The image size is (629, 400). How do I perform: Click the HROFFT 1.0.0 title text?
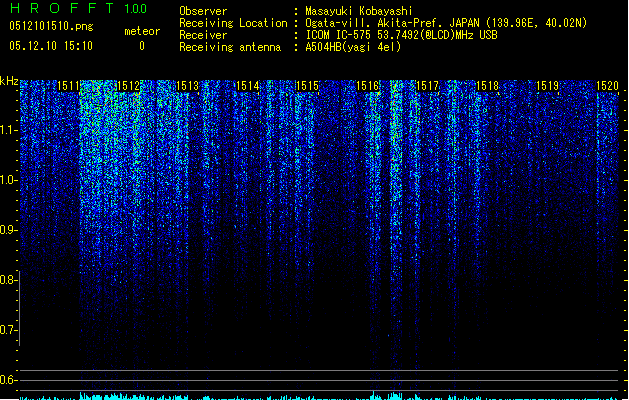coord(79,8)
